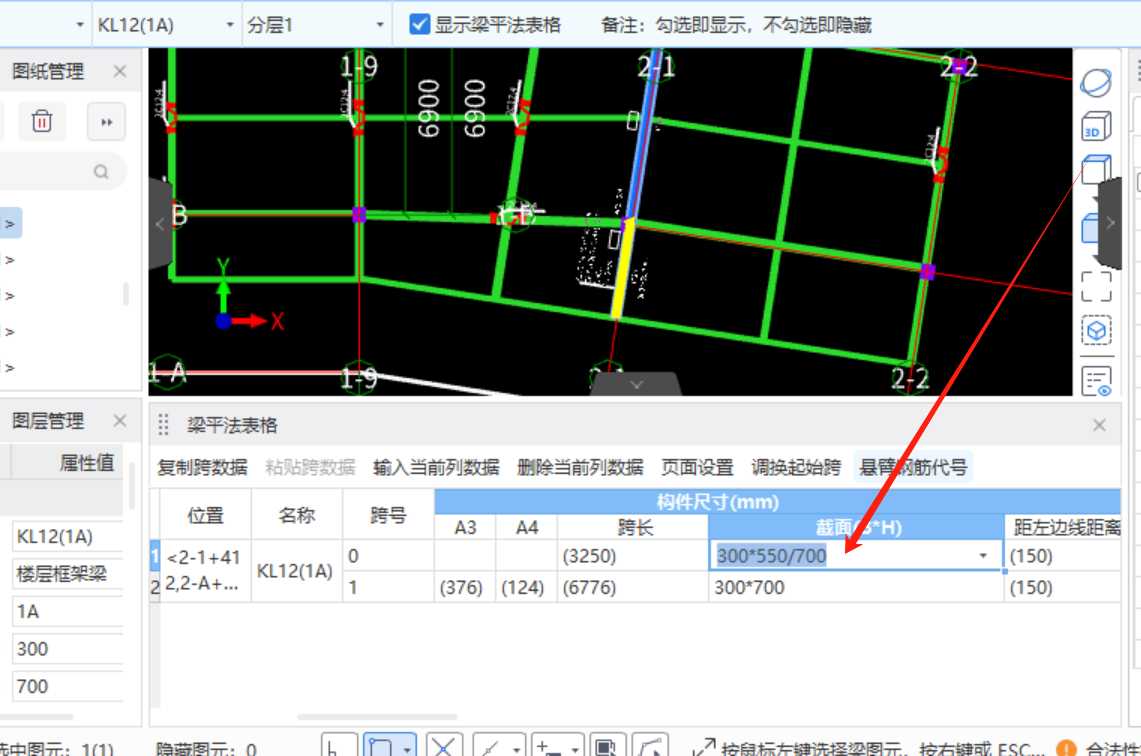Screen dimensions: 1141x756
Task: Toggle the 显示梁平法表格 checkbox
Action: click(x=419, y=24)
